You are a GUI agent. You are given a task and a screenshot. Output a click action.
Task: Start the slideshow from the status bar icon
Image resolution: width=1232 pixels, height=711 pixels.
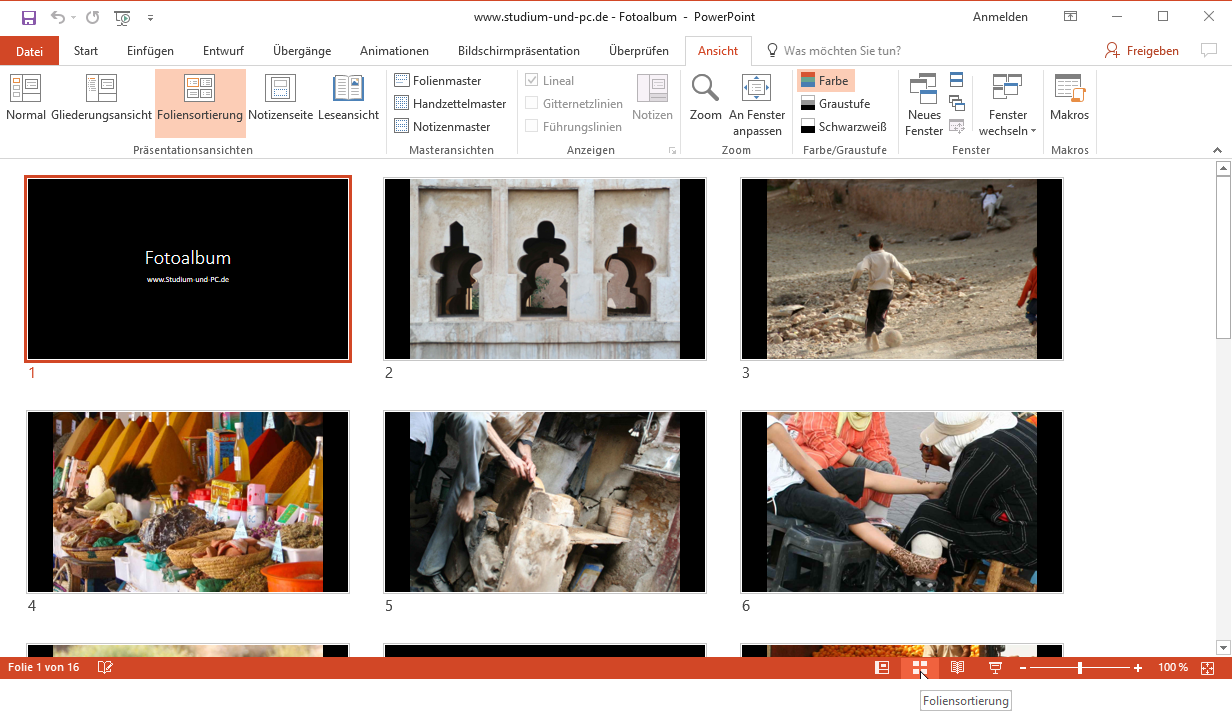[x=995, y=667]
